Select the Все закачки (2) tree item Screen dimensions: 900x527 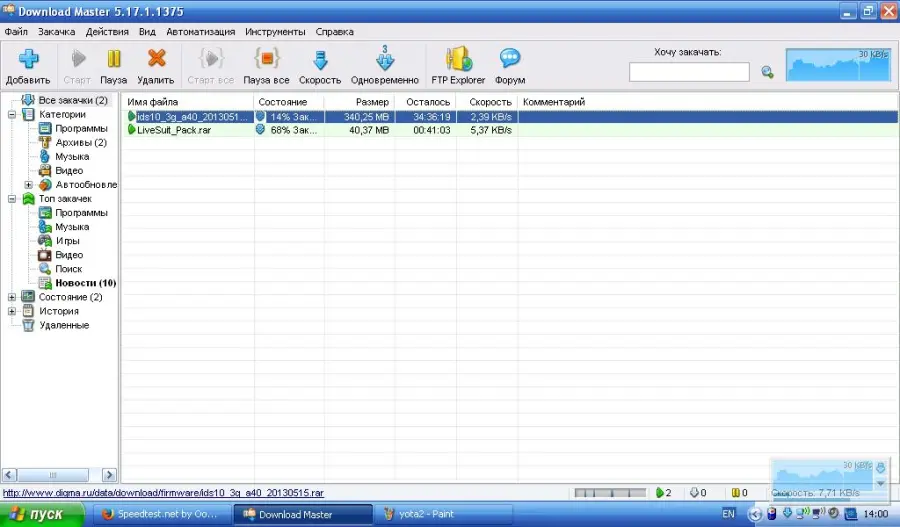coord(72,100)
